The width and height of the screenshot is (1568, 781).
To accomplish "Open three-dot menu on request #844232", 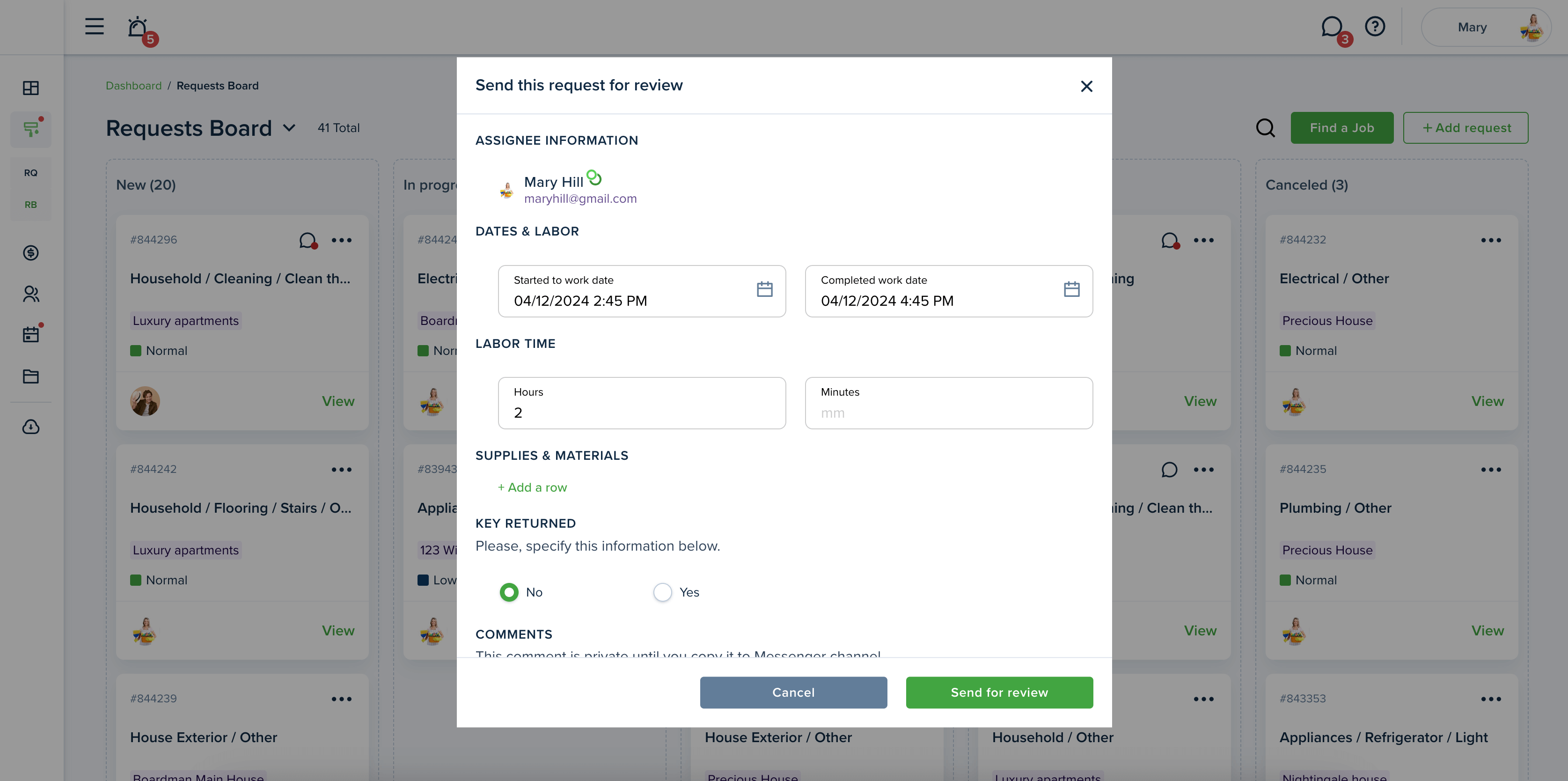I will click(x=1491, y=240).
